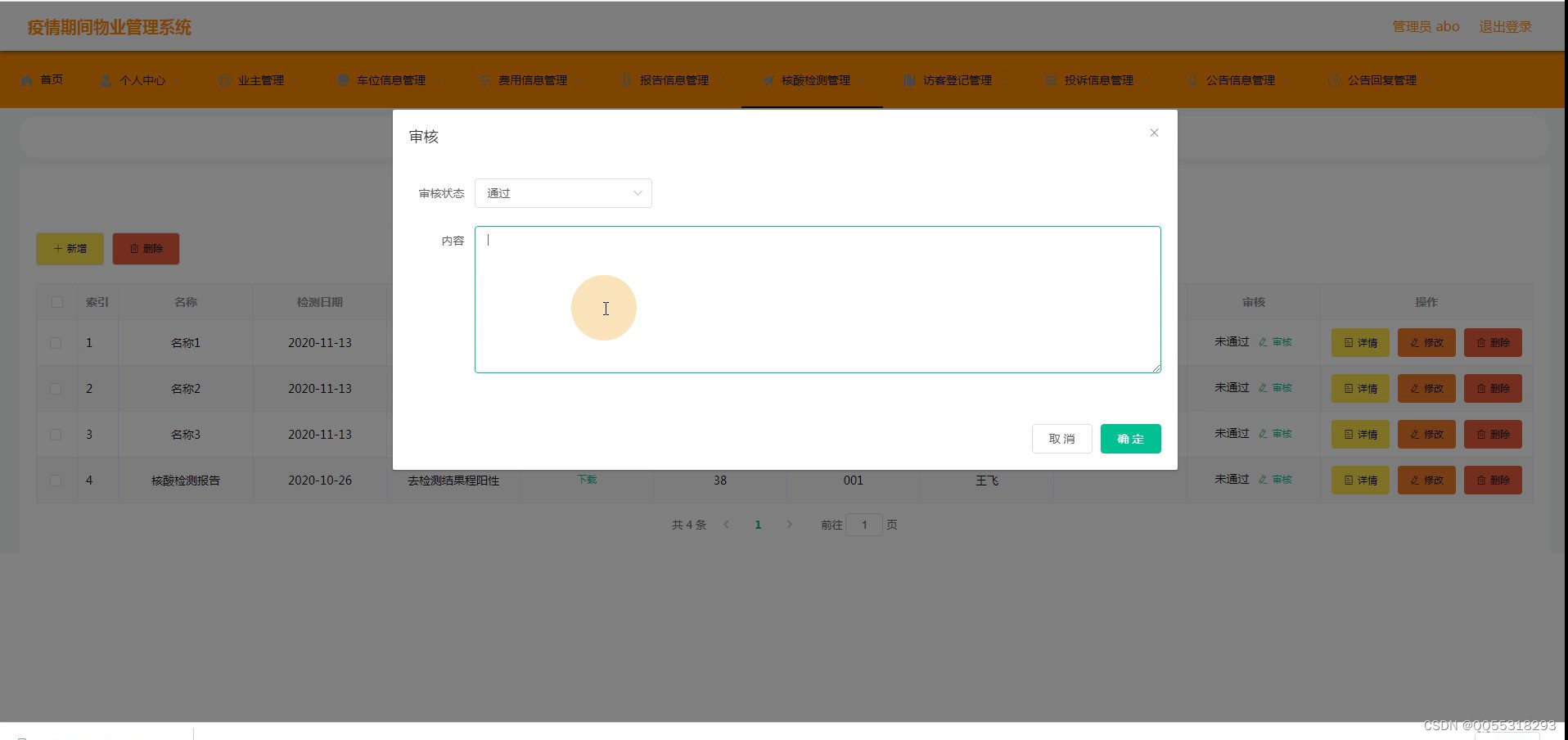This screenshot has width=1568, height=740.
Task: Open 公告回复管理 menu
Action: pyautogui.click(x=1381, y=80)
